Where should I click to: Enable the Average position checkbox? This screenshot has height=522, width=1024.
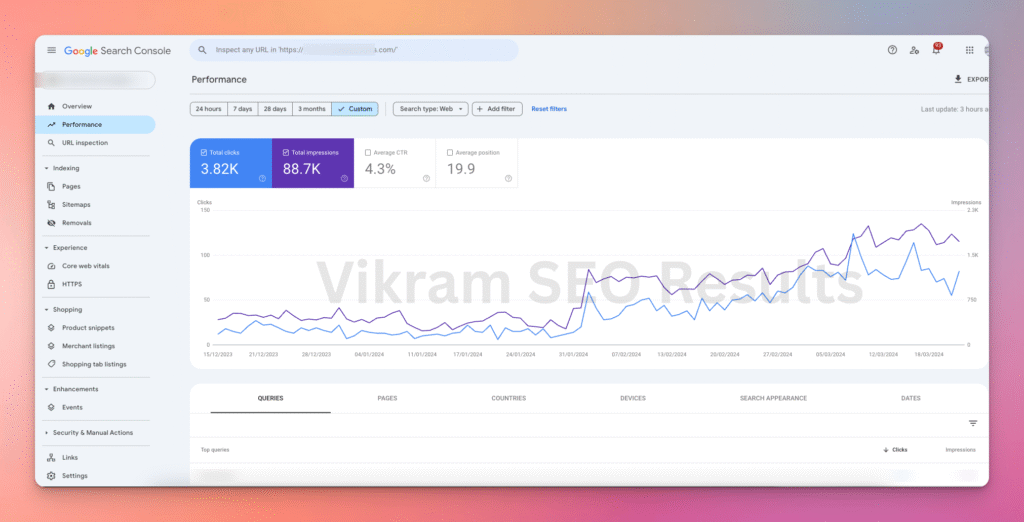click(450, 153)
